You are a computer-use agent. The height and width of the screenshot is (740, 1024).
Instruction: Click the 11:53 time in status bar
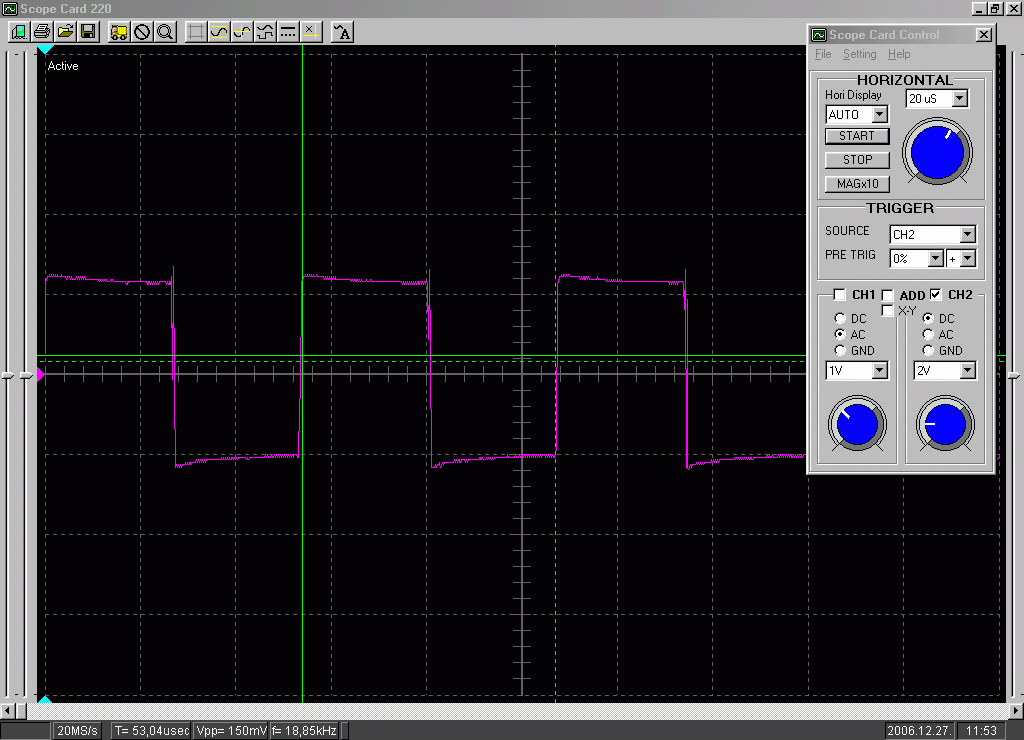coord(981,731)
